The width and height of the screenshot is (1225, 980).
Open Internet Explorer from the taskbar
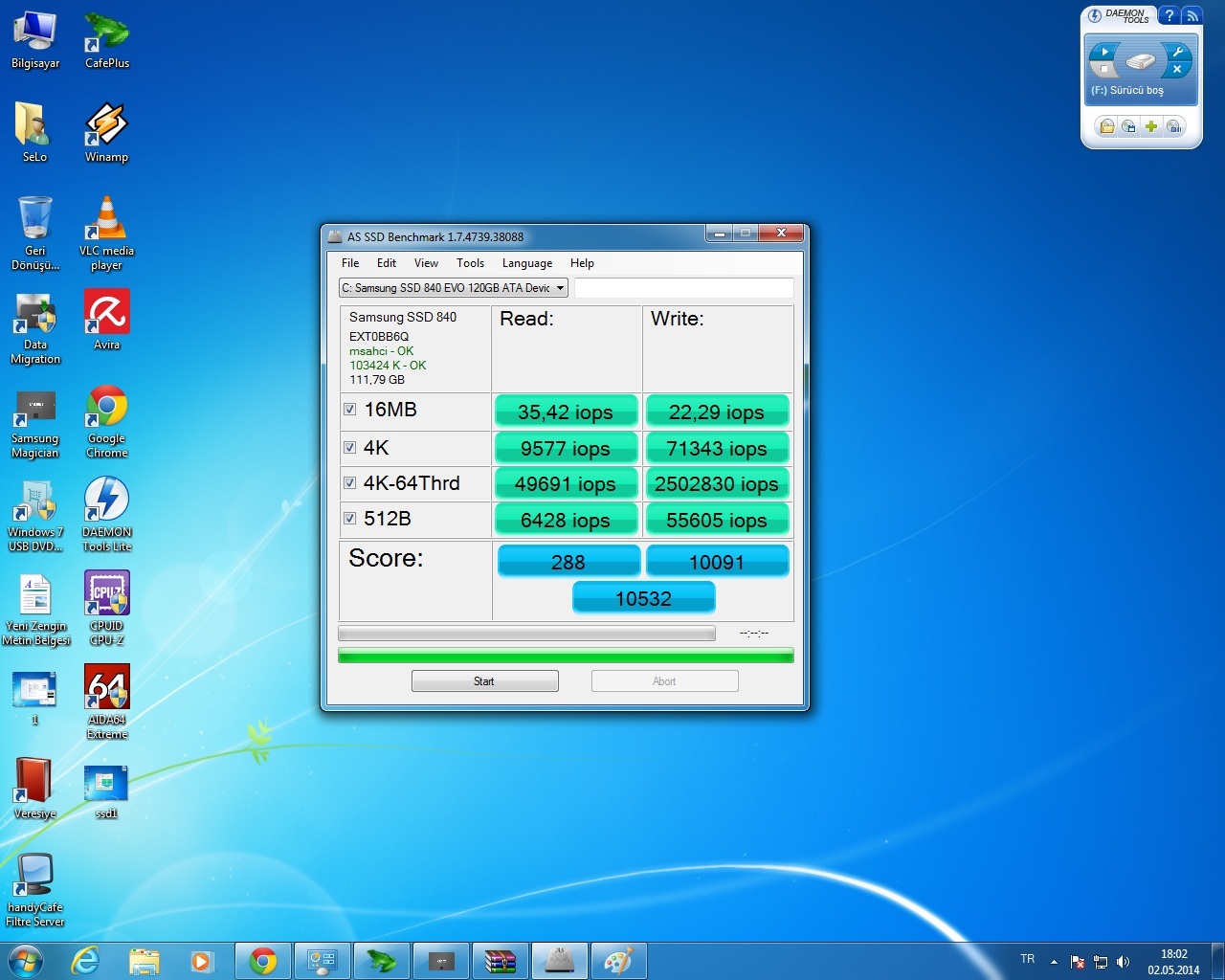86,961
